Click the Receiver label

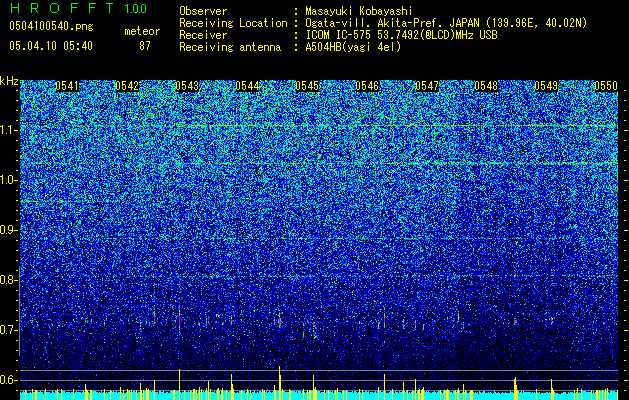pos(203,35)
